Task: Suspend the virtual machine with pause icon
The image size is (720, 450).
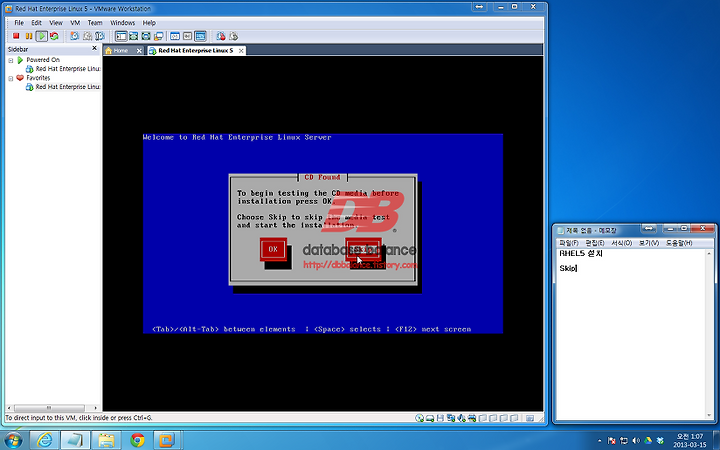Action: pos(28,36)
